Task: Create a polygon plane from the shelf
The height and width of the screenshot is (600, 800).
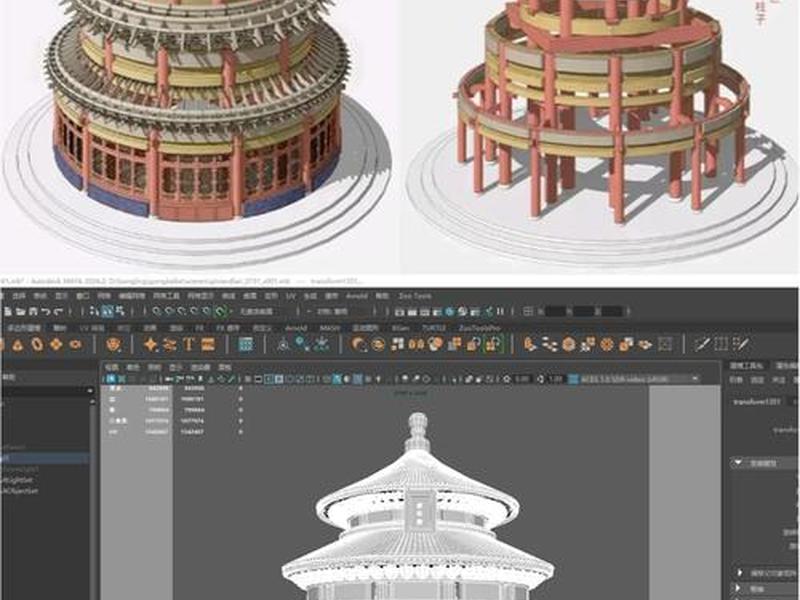Action: click(x=56, y=345)
